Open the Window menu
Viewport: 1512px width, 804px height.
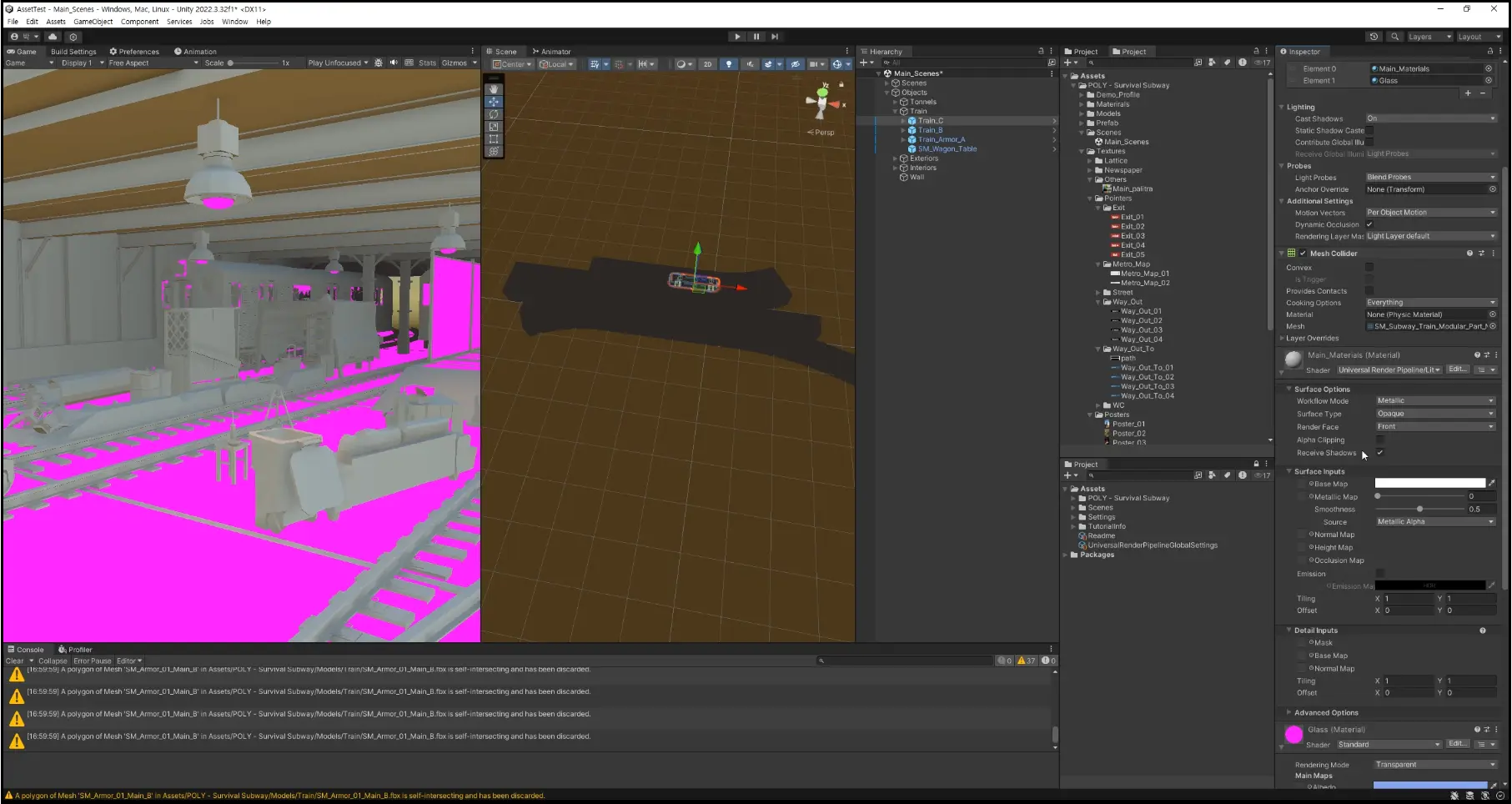[x=234, y=22]
